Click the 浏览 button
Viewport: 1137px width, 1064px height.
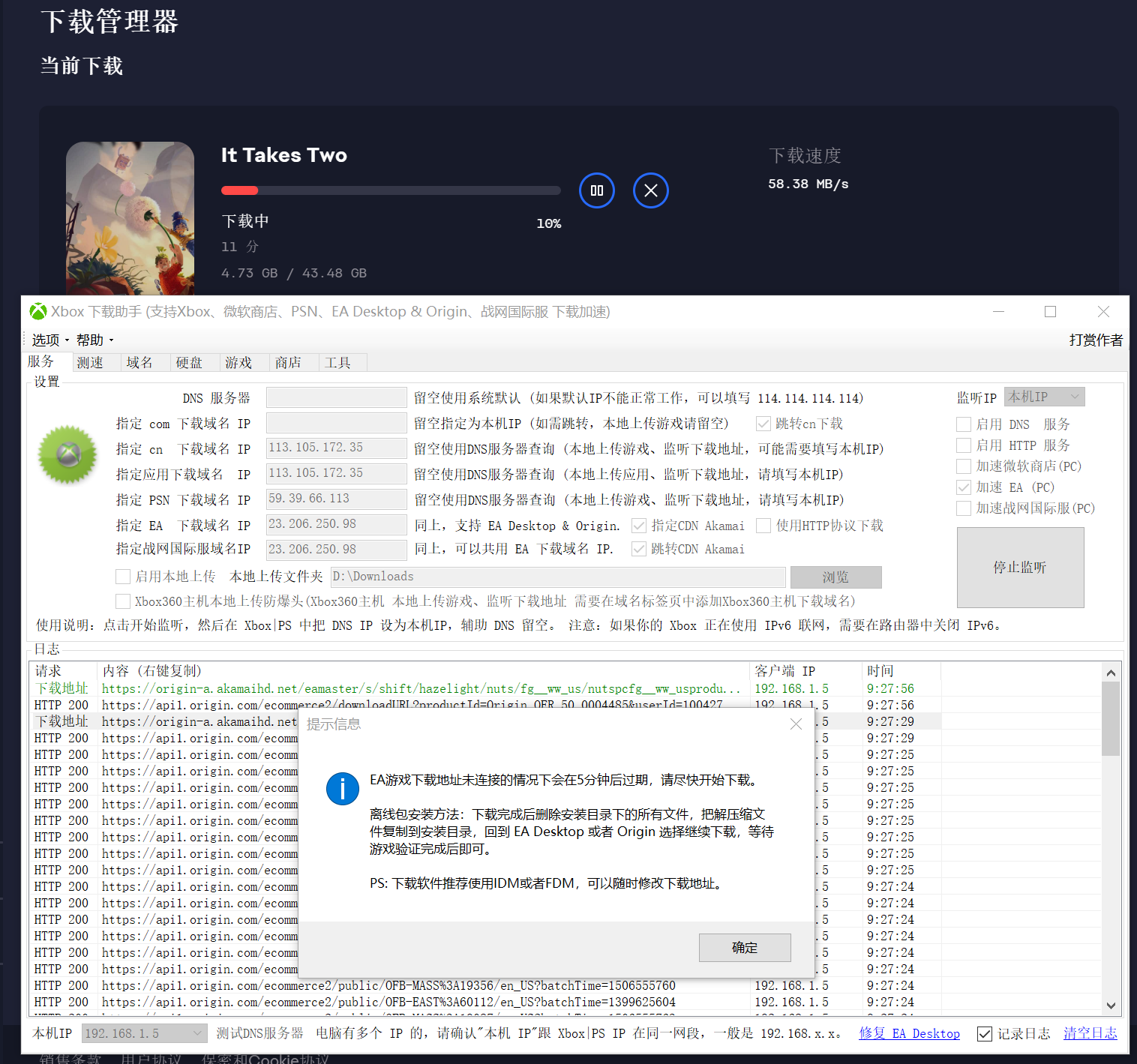(835, 577)
